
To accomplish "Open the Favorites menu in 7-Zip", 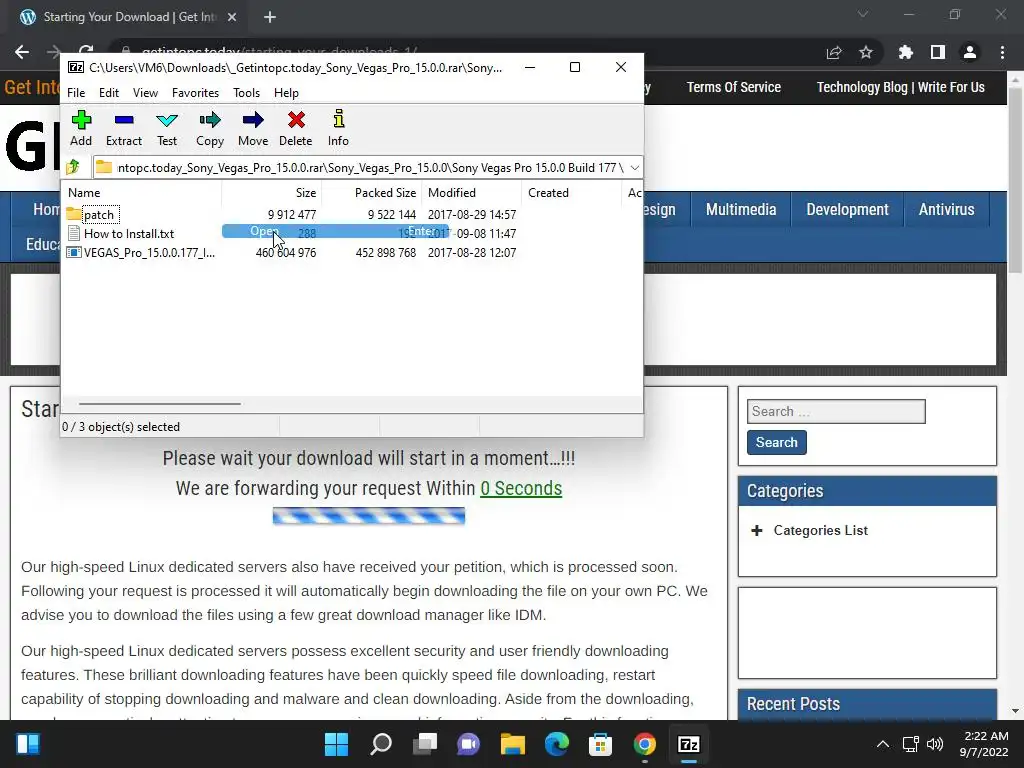I will [x=195, y=93].
